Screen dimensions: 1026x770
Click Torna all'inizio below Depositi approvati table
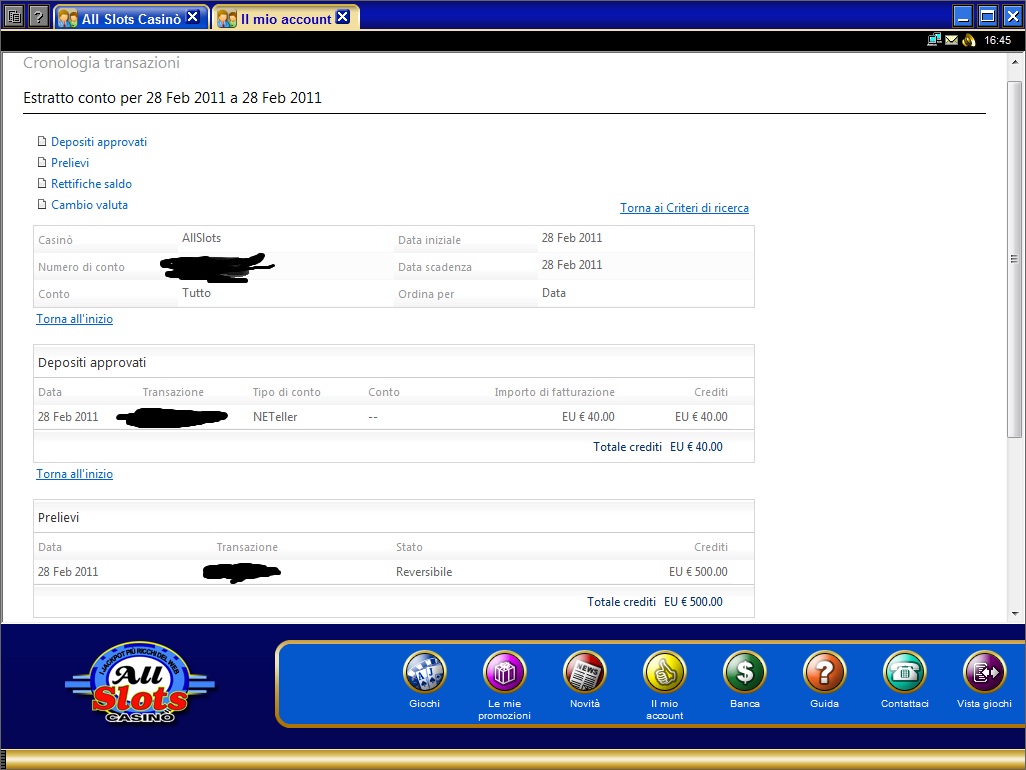tap(75, 474)
